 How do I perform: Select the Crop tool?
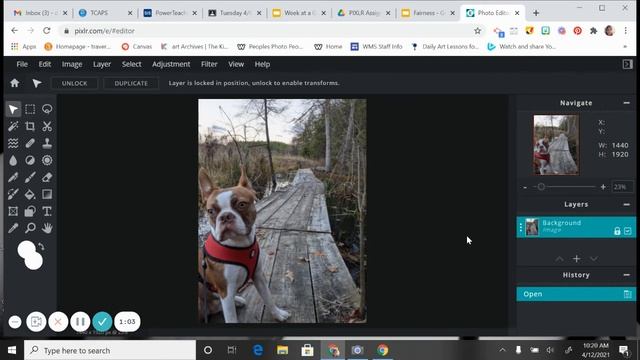click(x=30, y=126)
